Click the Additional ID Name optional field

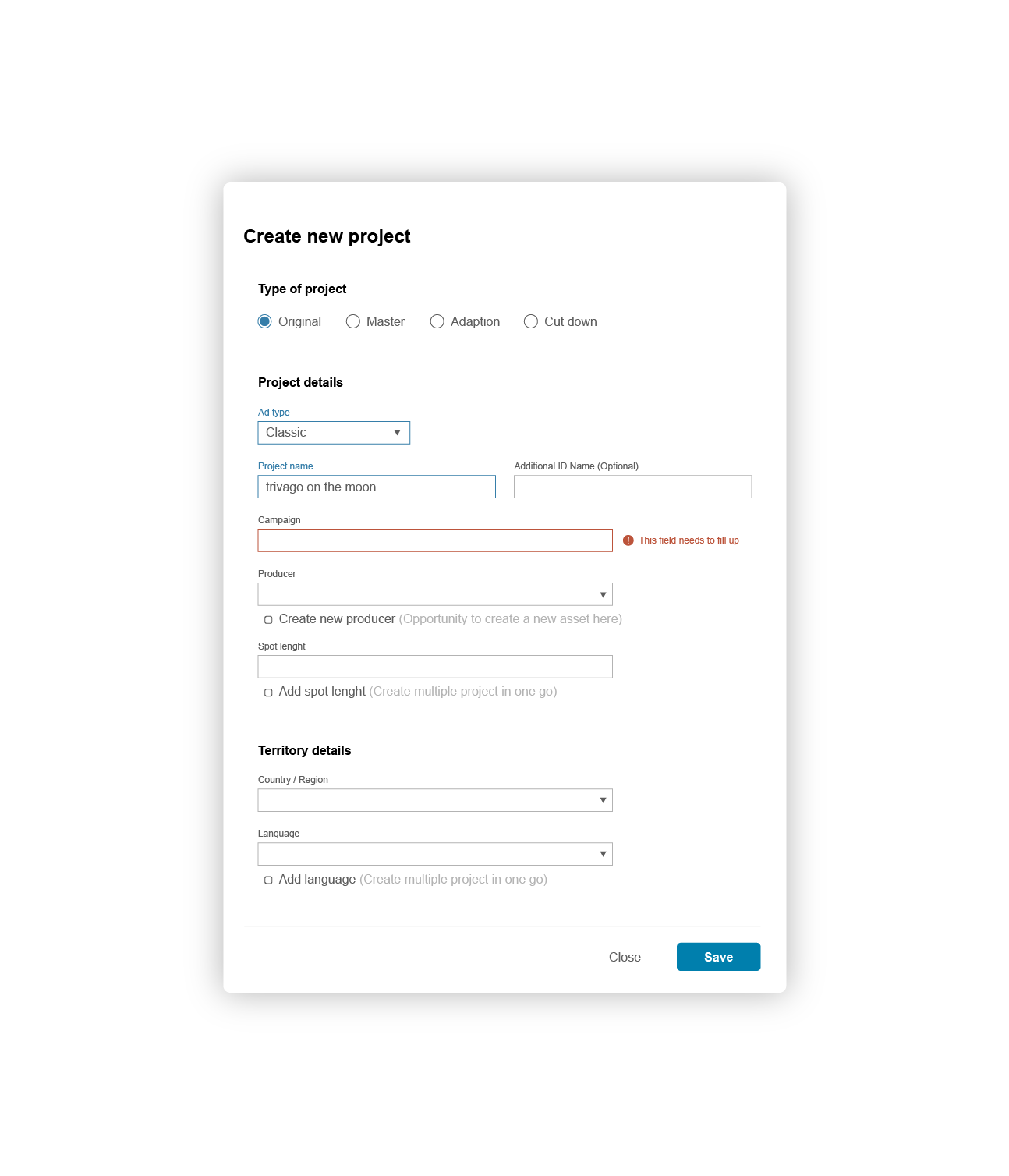pyautogui.click(x=632, y=486)
